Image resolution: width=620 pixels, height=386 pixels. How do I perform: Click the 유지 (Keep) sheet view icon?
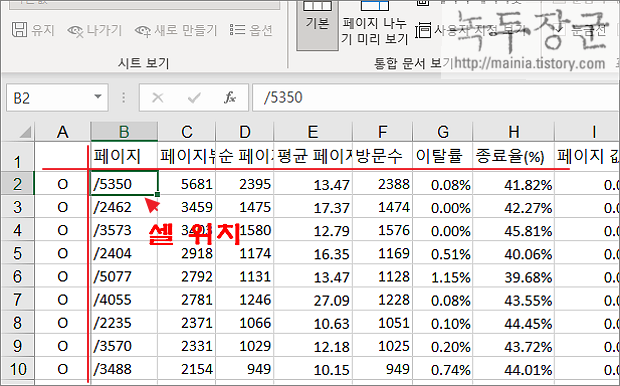click(20, 30)
